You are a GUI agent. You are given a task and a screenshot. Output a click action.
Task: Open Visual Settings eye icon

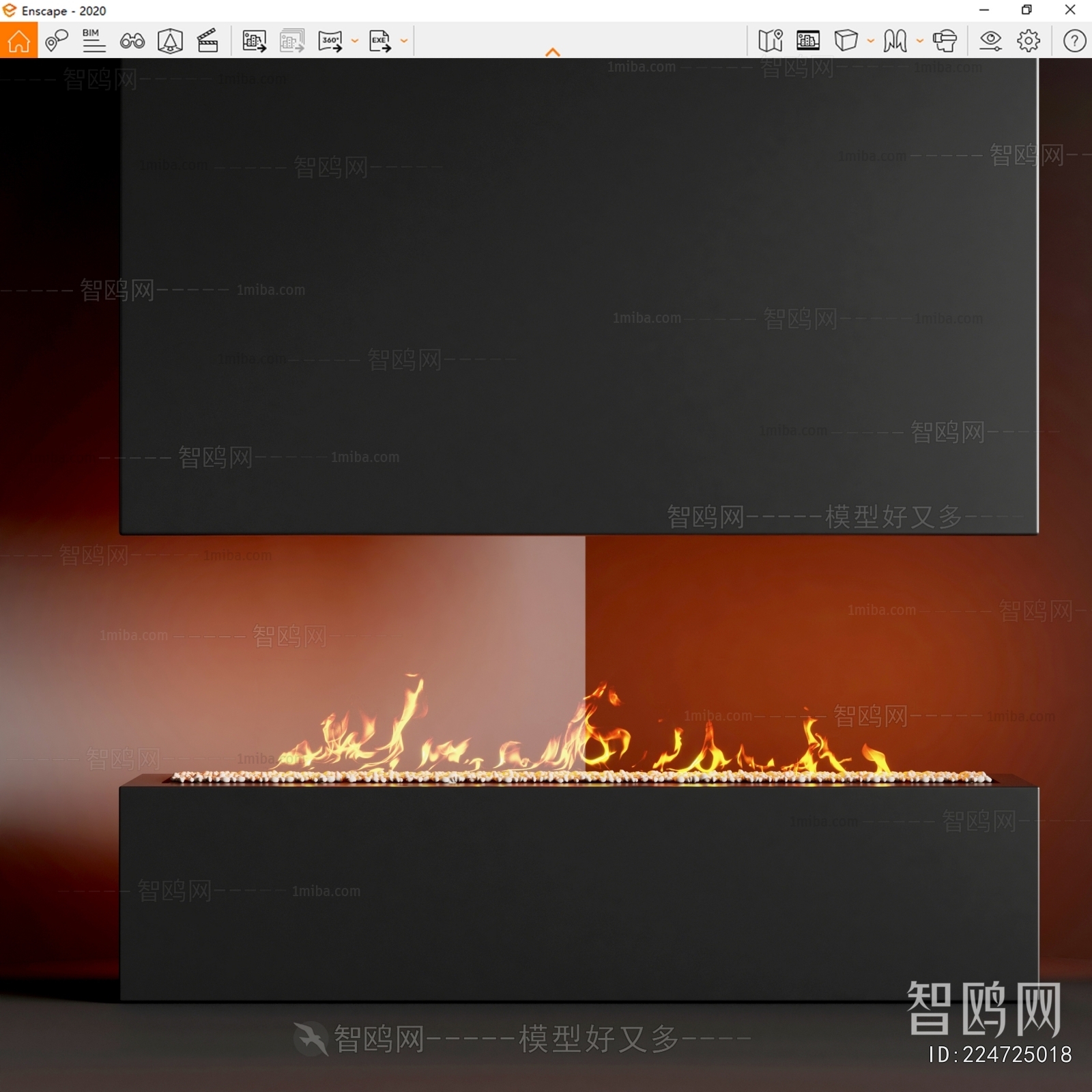click(990, 41)
